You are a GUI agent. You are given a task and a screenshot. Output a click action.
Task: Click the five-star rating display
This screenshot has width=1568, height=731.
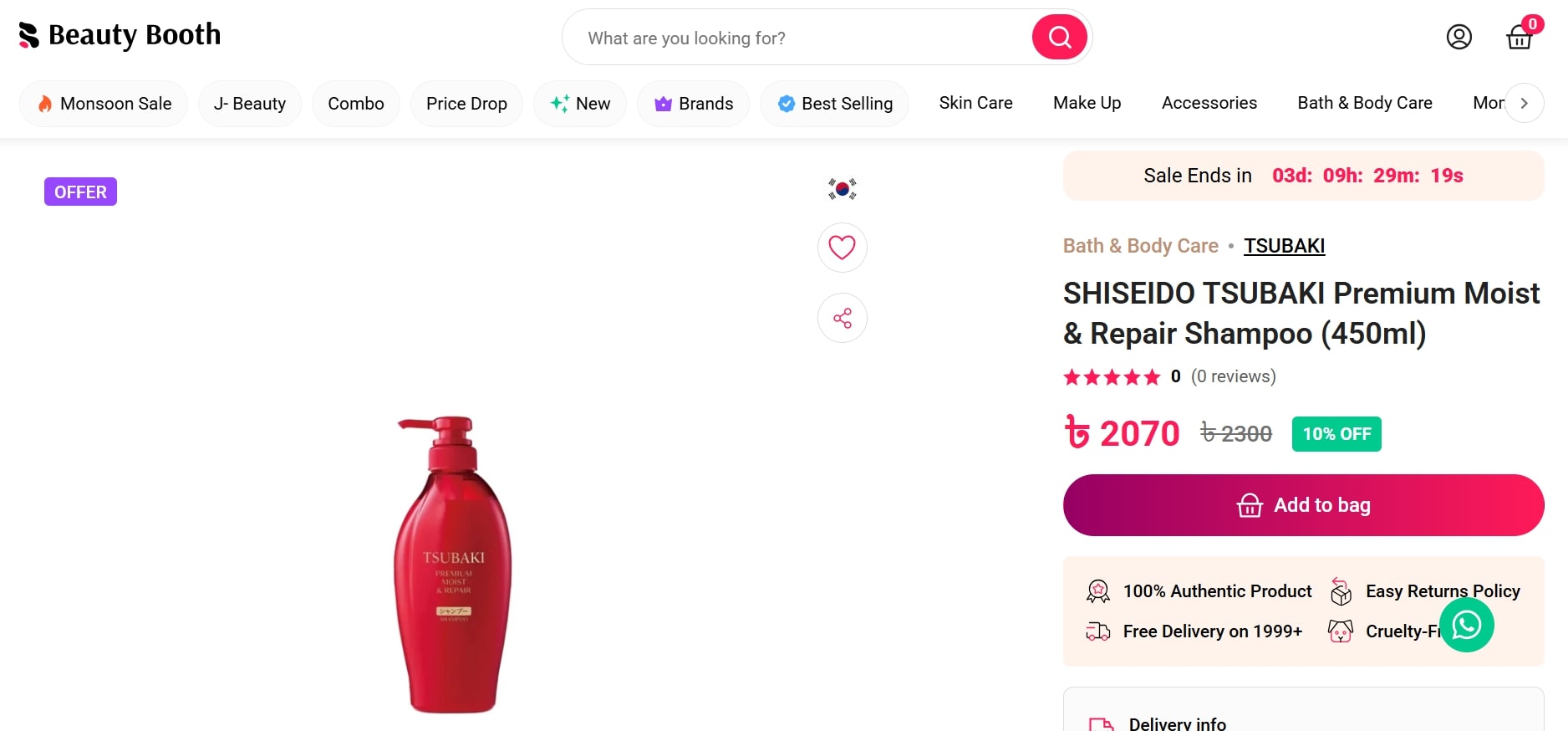pos(1111,377)
